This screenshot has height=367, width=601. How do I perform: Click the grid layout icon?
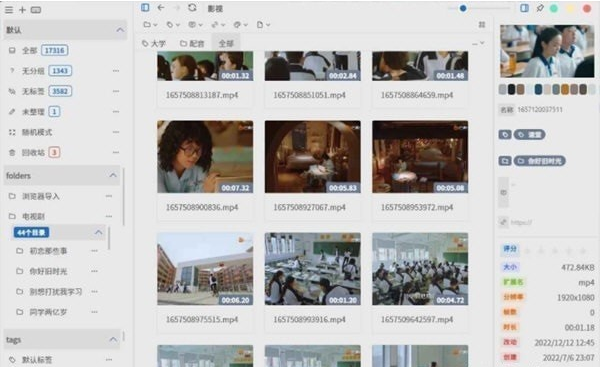tap(482, 25)
